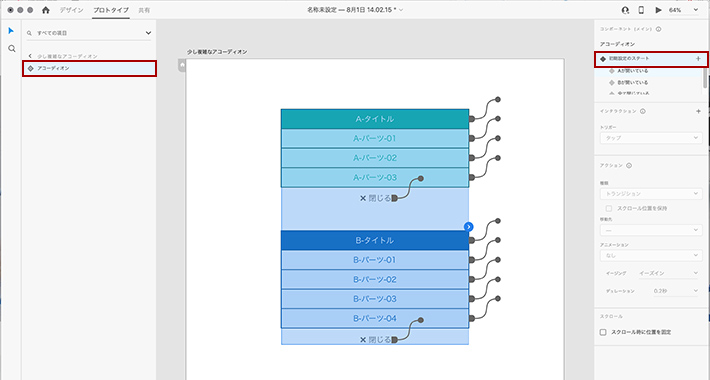Viewport: 710px width, 380px height.
Task: Click the blue arrow handle beside B-タイトル
Action: tap(469, 226)
